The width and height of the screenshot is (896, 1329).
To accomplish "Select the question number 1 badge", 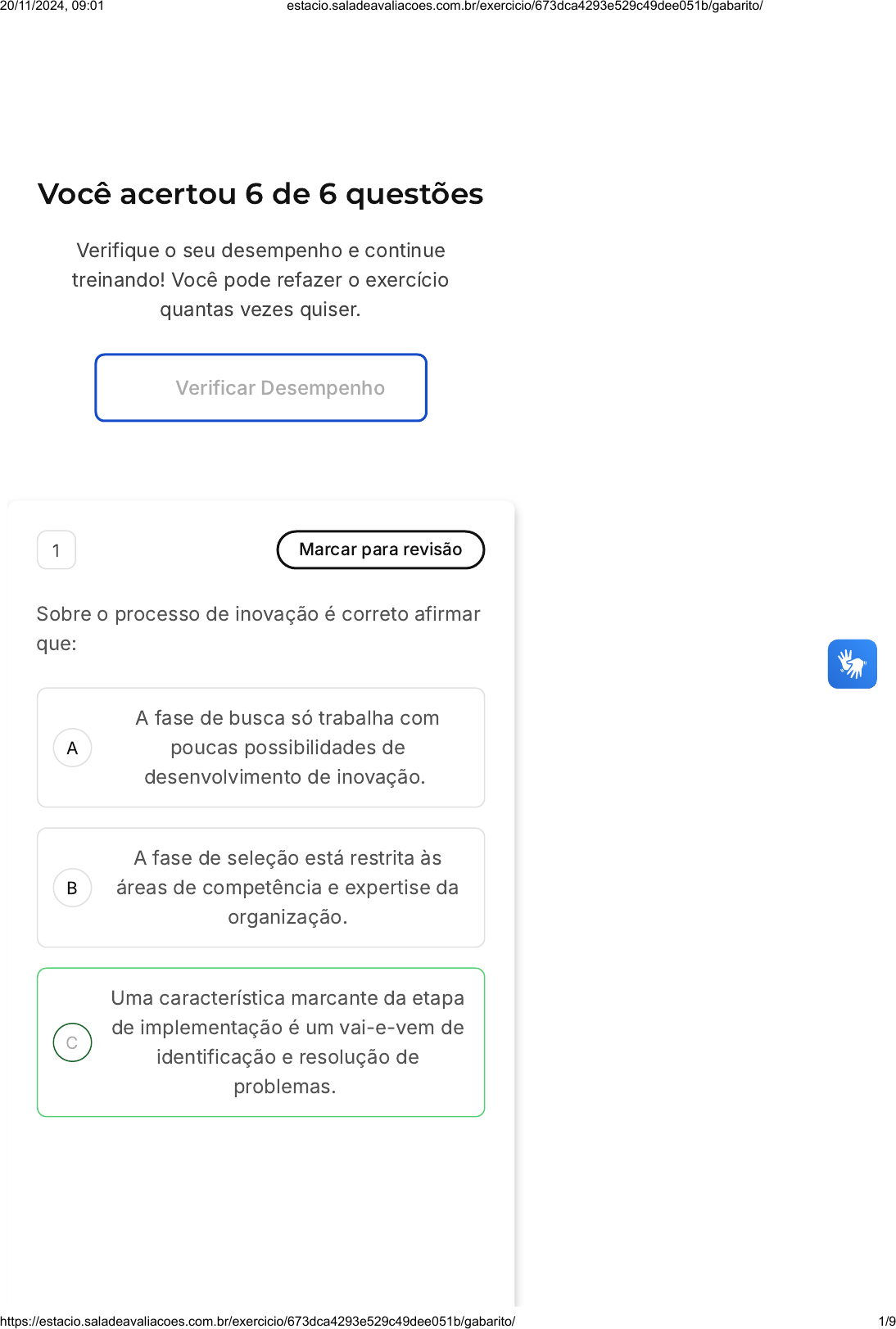I will point(57,550).
